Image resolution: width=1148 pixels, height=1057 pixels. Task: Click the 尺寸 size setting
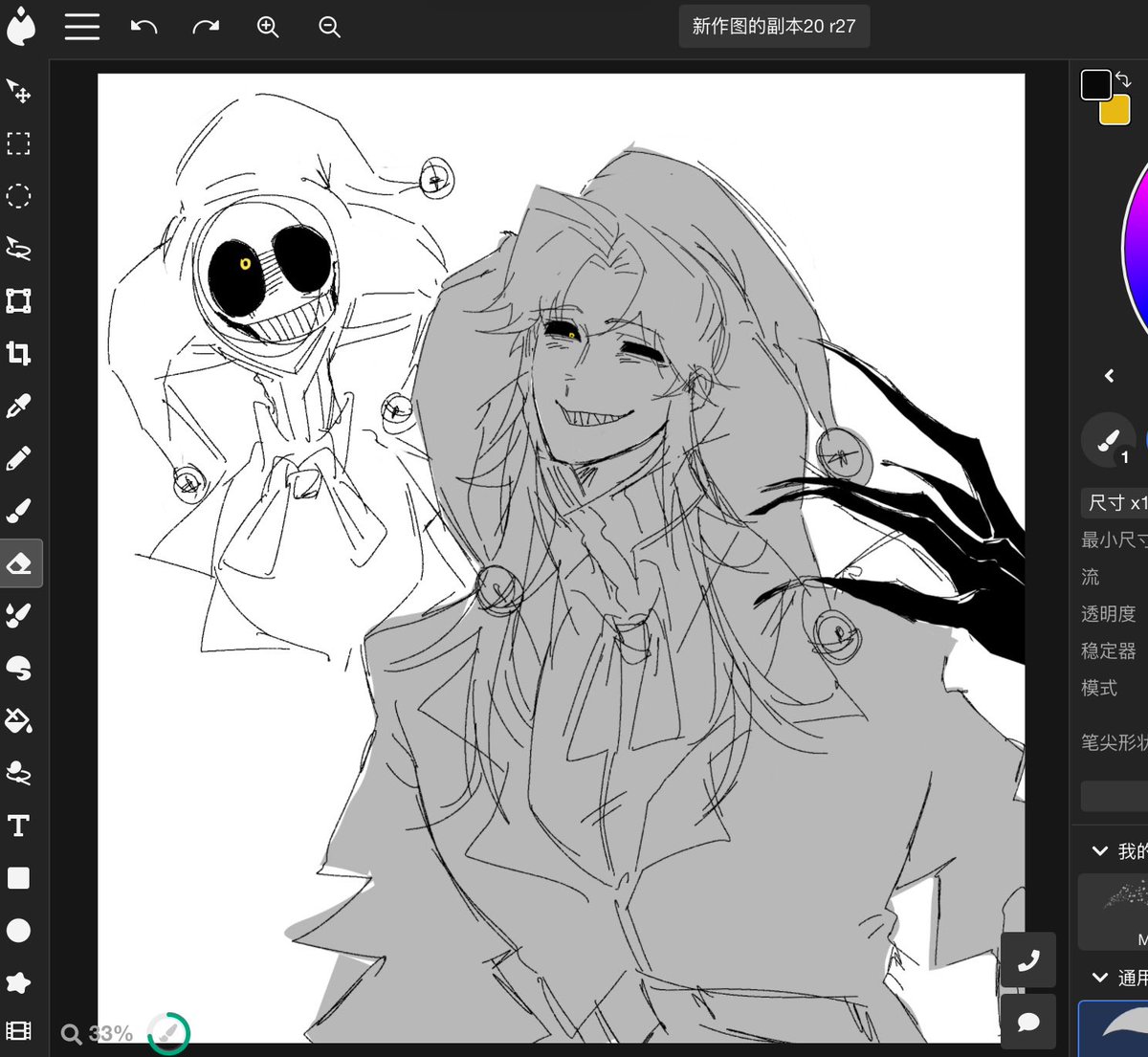coord(1115,502)
